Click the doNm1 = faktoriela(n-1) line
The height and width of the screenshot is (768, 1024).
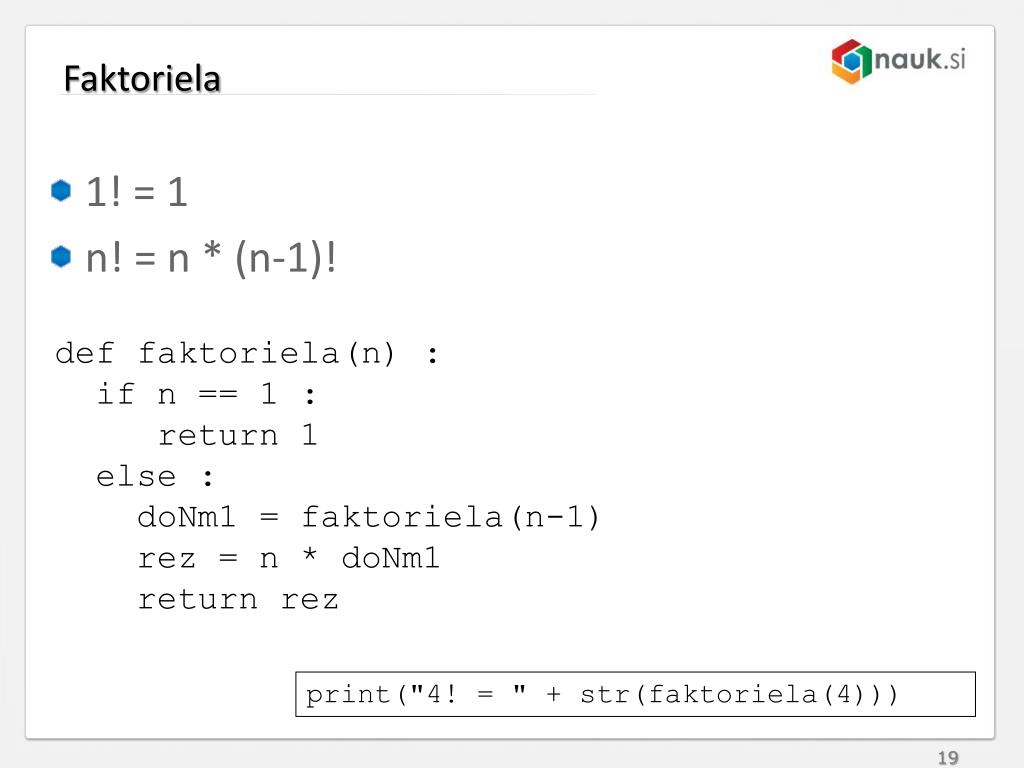tap(368, 517)
